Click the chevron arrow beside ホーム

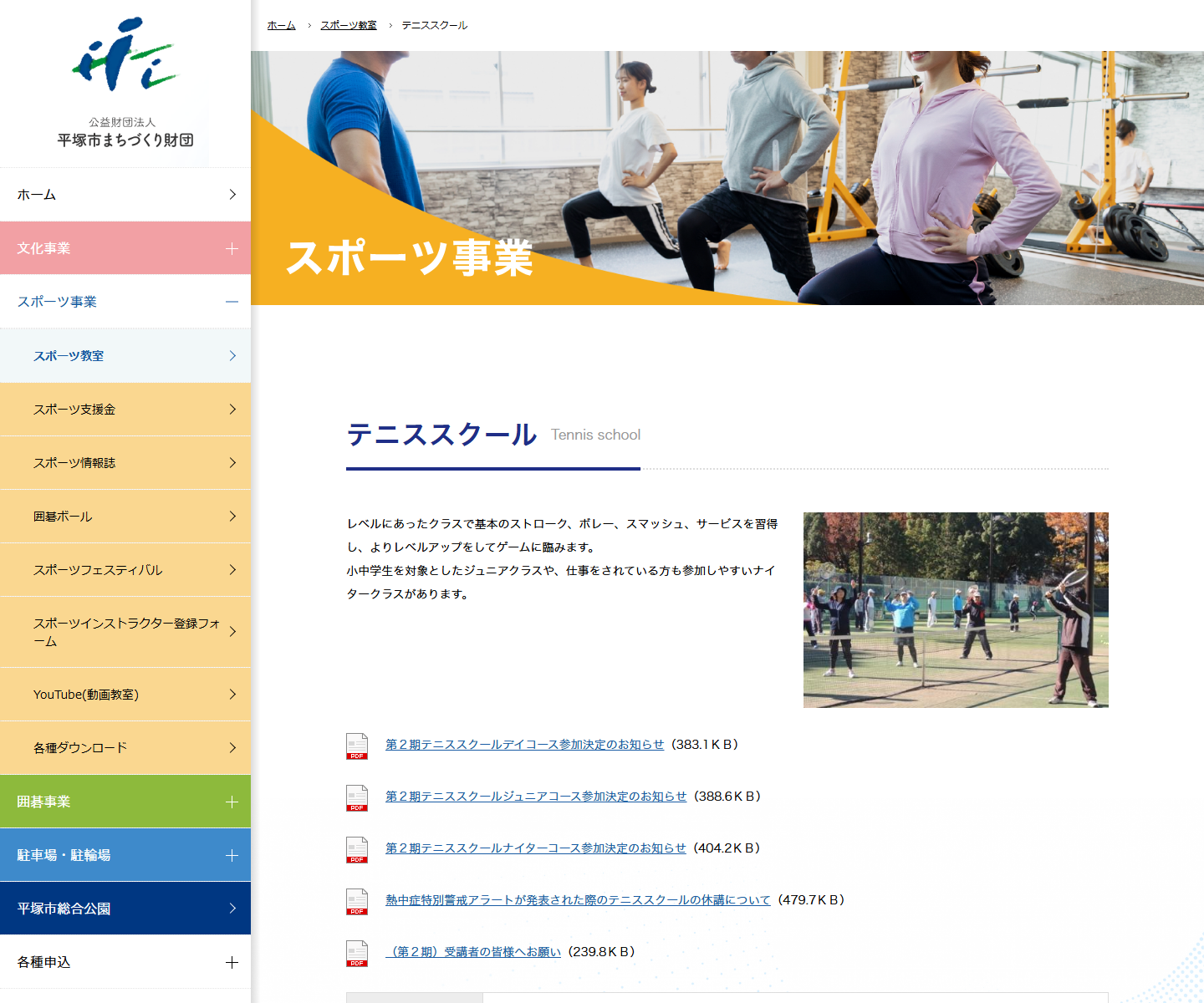point(232,194)
